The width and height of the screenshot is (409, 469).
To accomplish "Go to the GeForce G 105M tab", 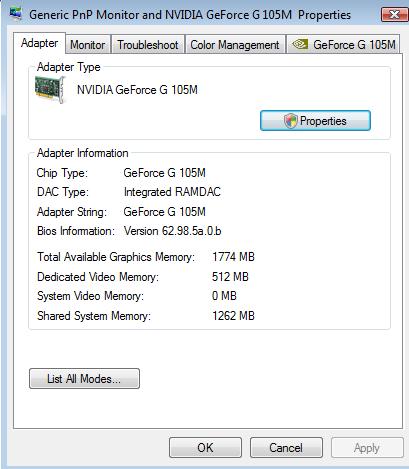I will (x=343, y=44).
